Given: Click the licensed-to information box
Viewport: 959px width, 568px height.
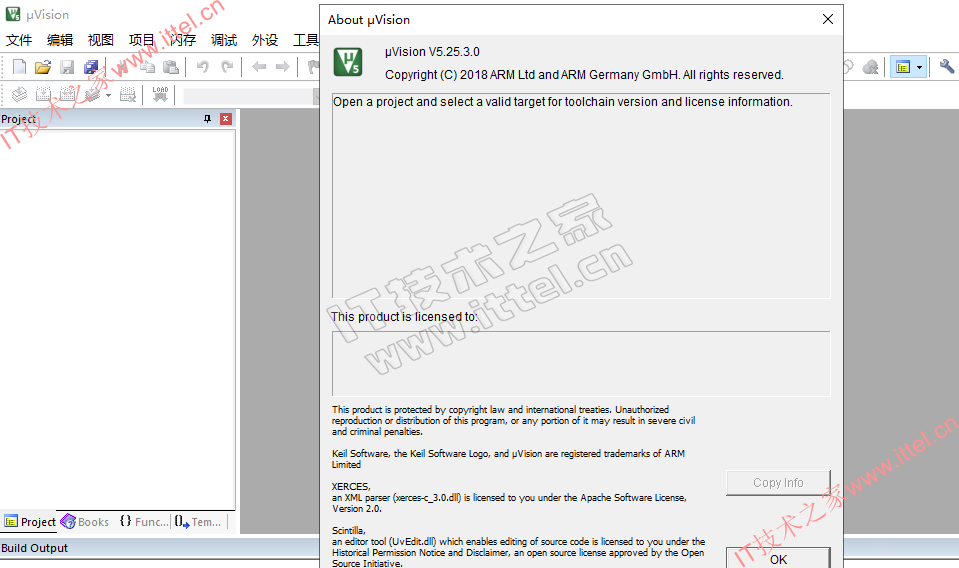Looking at the screenshot, I should point(581,364).
